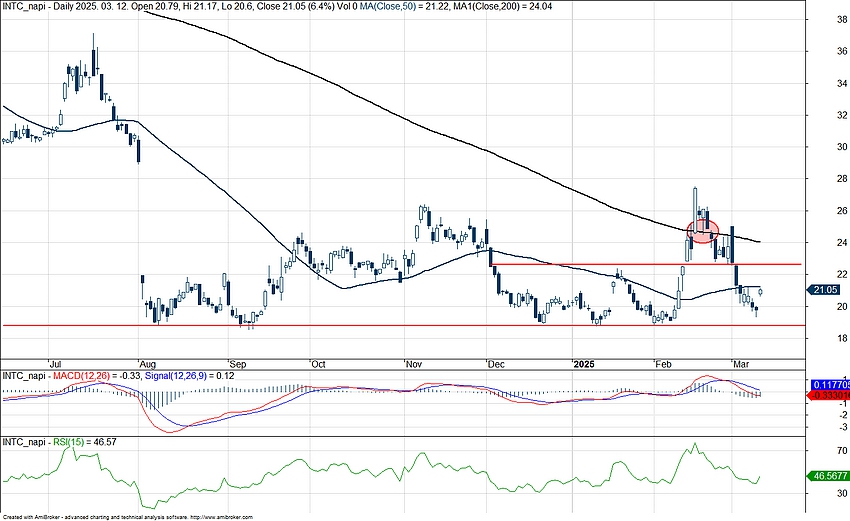Click the Jul label on date axis
This screenshot has height=521, width=850.
pos(56,364)
